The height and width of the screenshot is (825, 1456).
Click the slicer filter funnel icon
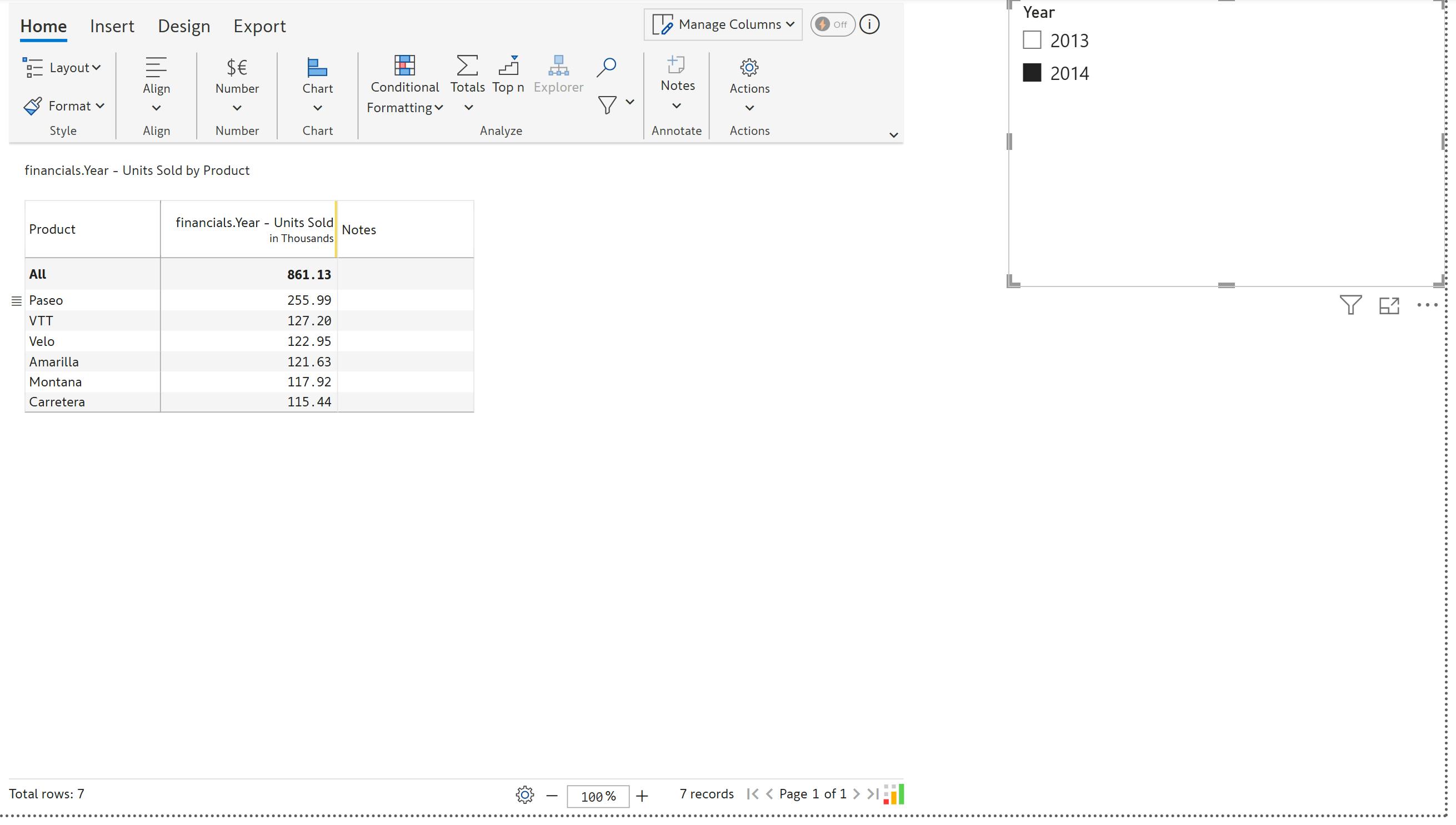click(1350, 305)
